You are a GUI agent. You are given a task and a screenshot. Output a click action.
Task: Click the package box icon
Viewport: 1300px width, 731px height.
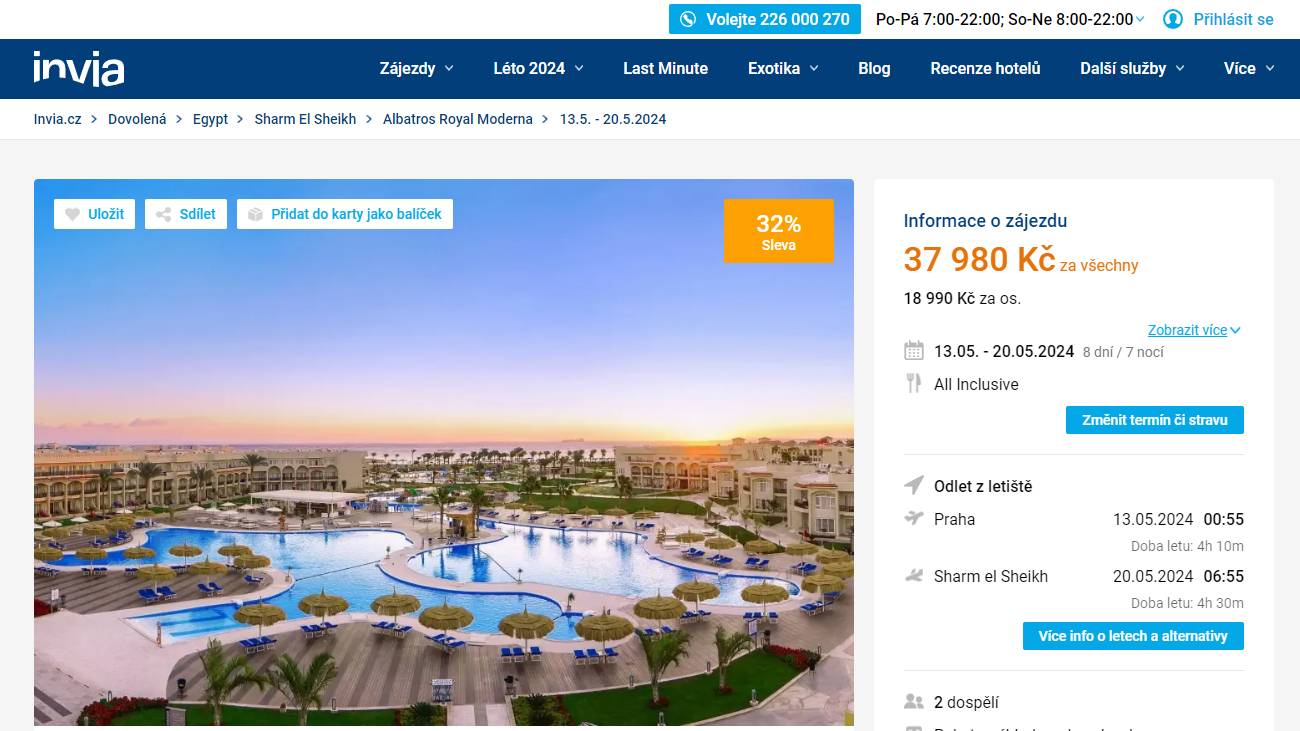255,214
